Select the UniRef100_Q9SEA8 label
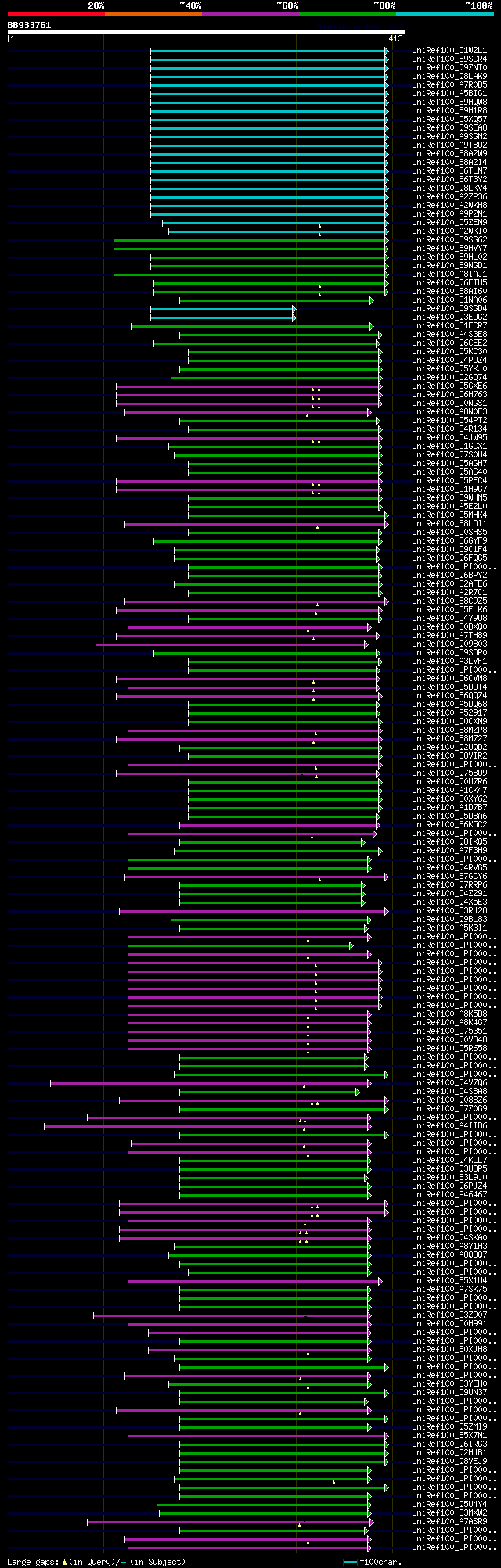 point(449,127)
